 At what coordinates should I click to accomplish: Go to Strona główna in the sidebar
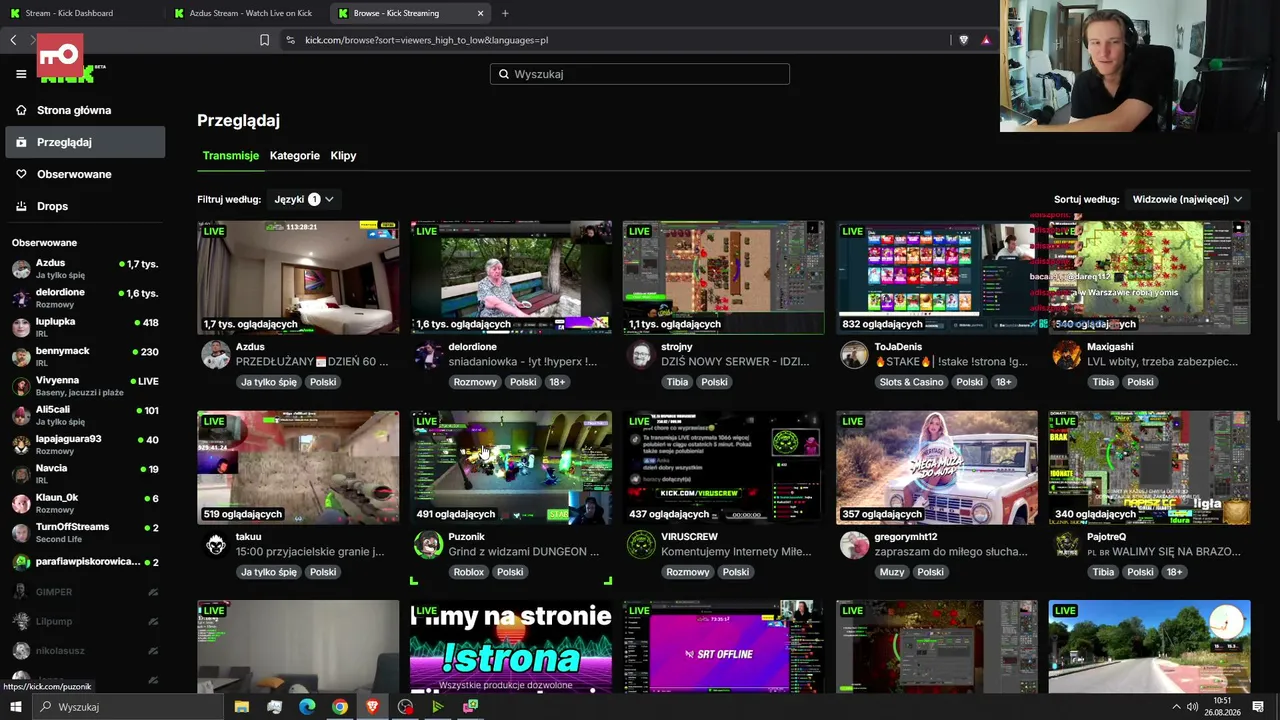pyautogui.click(x=85, y=110)
